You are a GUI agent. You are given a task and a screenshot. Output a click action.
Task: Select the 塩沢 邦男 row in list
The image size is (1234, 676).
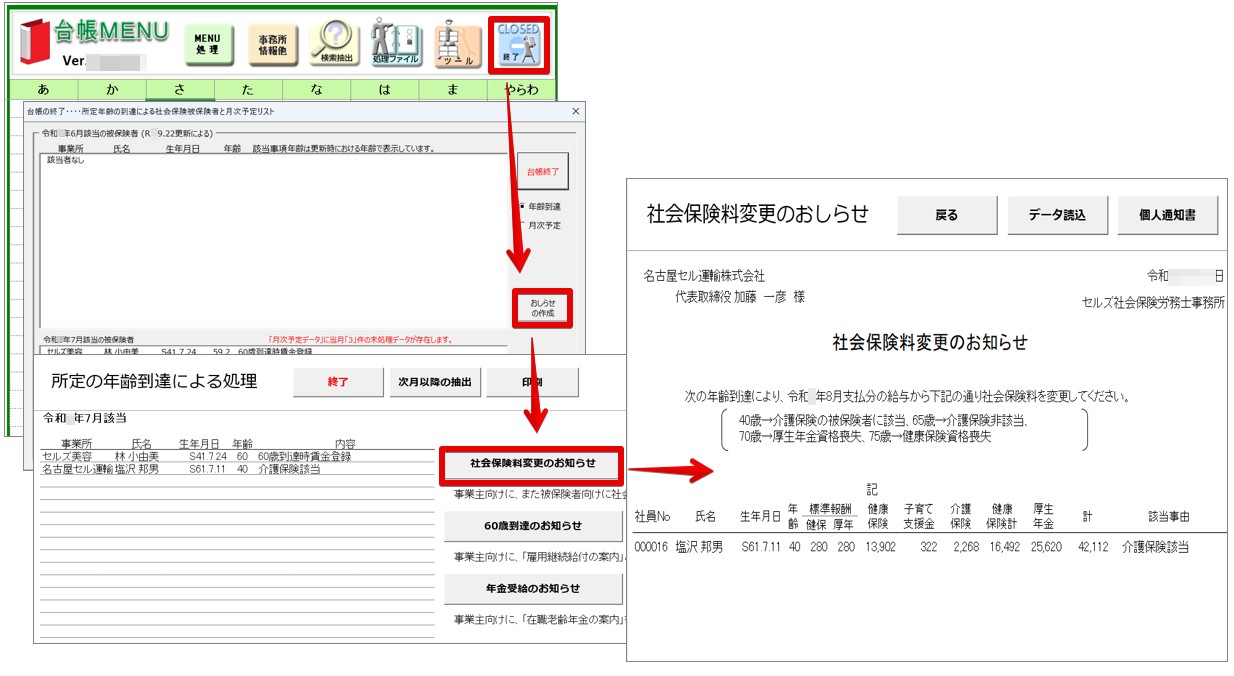click(238, 470)
